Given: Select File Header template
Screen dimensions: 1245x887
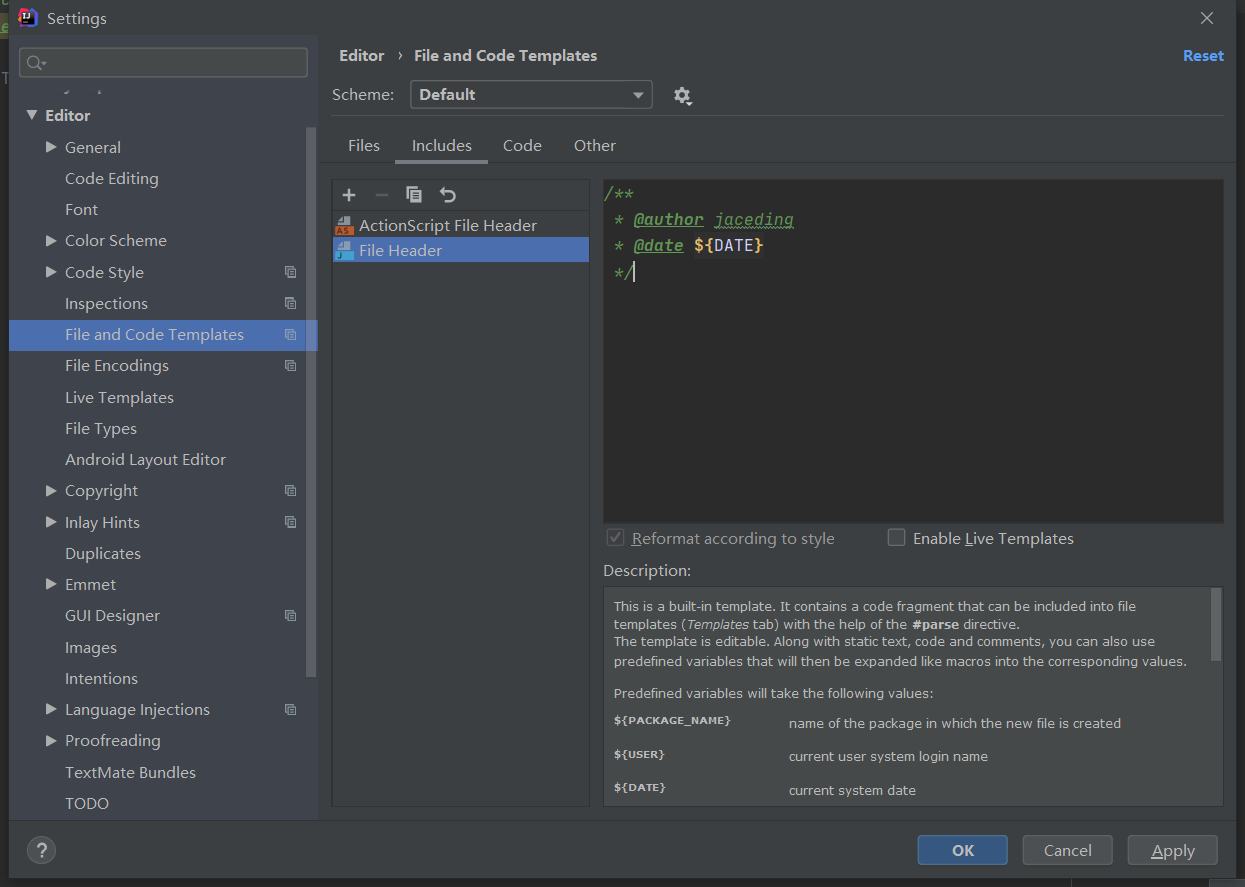Looking at the screenshot, I should tap(460, 251).
